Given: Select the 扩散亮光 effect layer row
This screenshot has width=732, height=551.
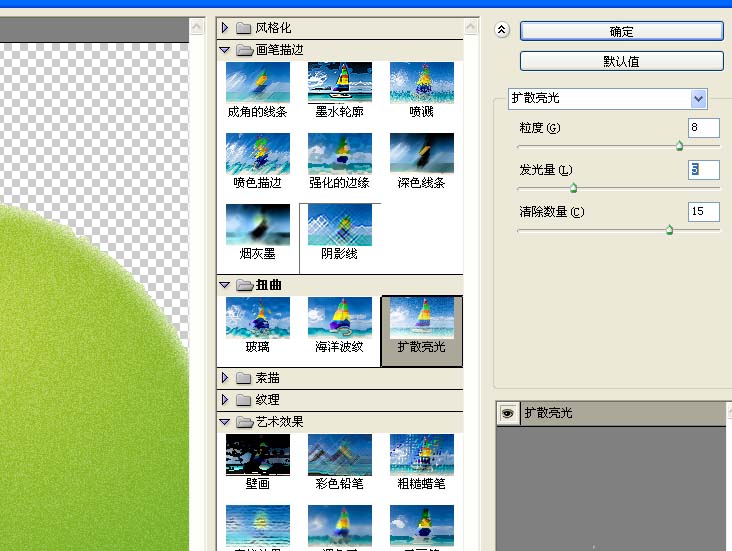Looking at the screenshot, I should click(611, 413).
